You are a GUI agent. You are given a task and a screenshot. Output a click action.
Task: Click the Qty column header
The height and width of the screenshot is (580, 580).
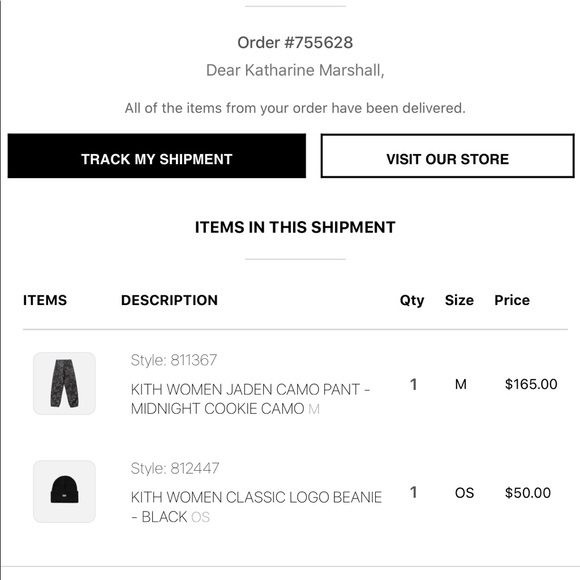[x=412, y=301]
